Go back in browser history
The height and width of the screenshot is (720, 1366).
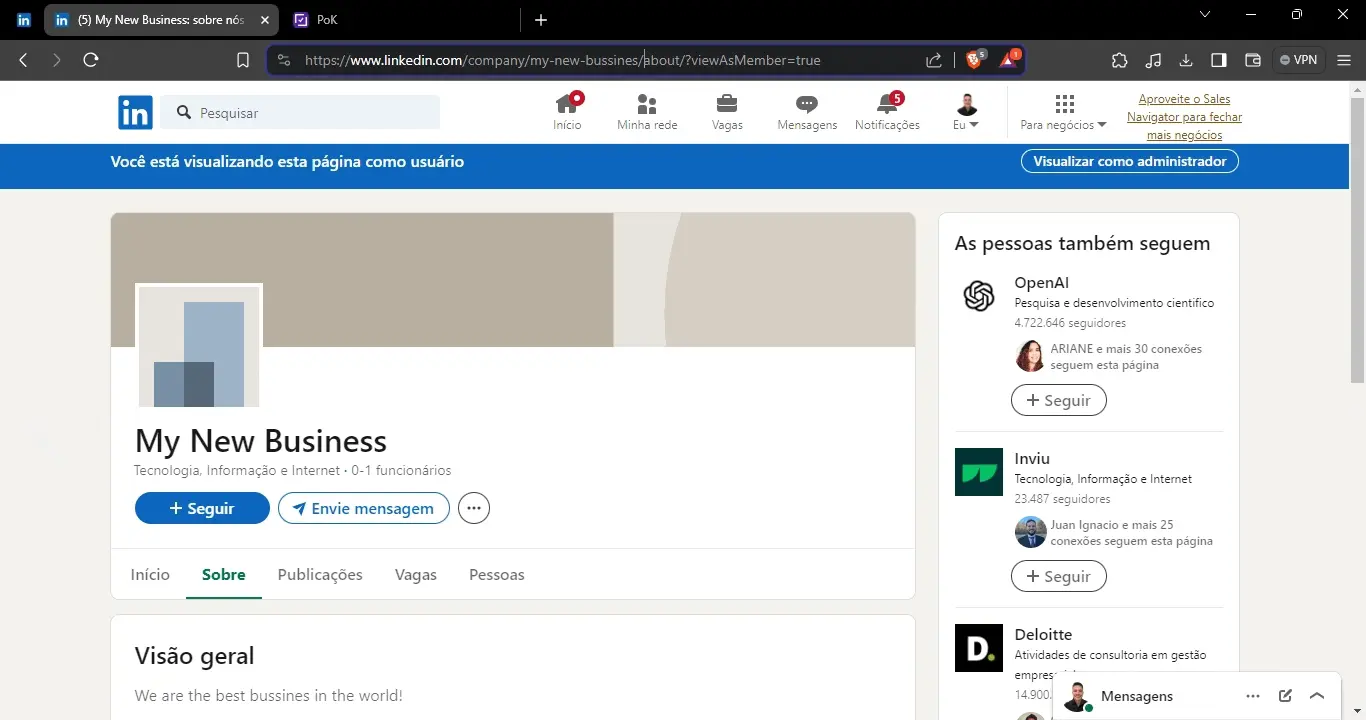23,60
